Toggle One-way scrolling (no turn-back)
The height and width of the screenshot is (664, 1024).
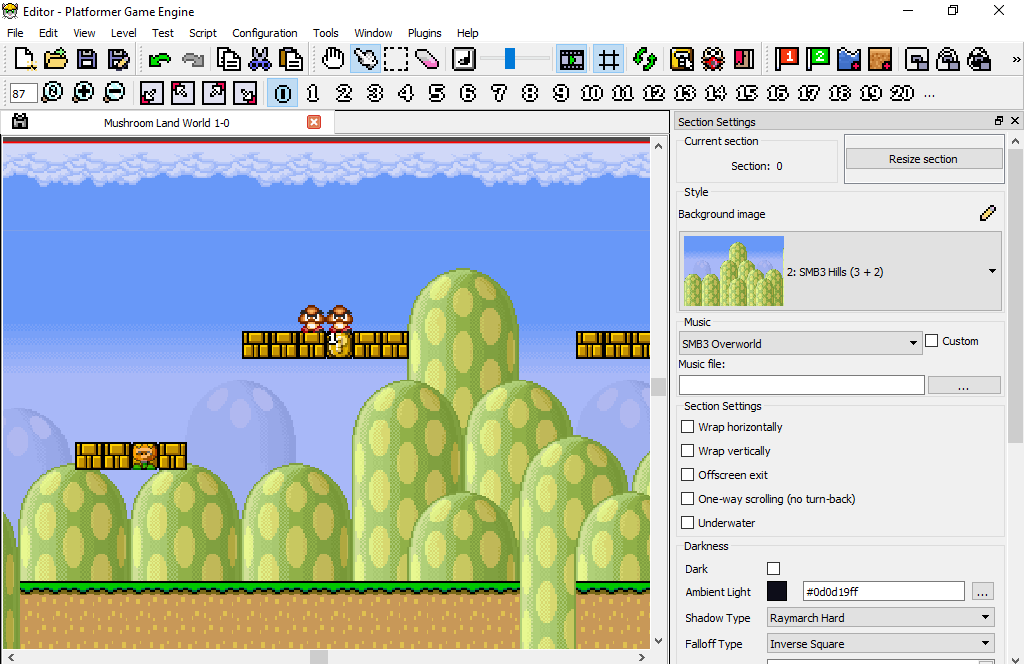688,499
